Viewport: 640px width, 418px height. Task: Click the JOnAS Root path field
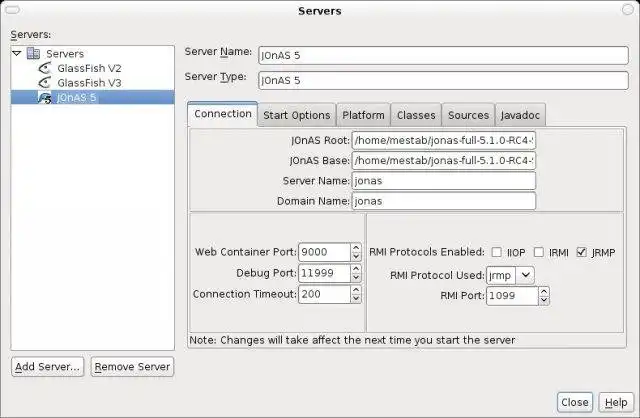coord(444,140)
